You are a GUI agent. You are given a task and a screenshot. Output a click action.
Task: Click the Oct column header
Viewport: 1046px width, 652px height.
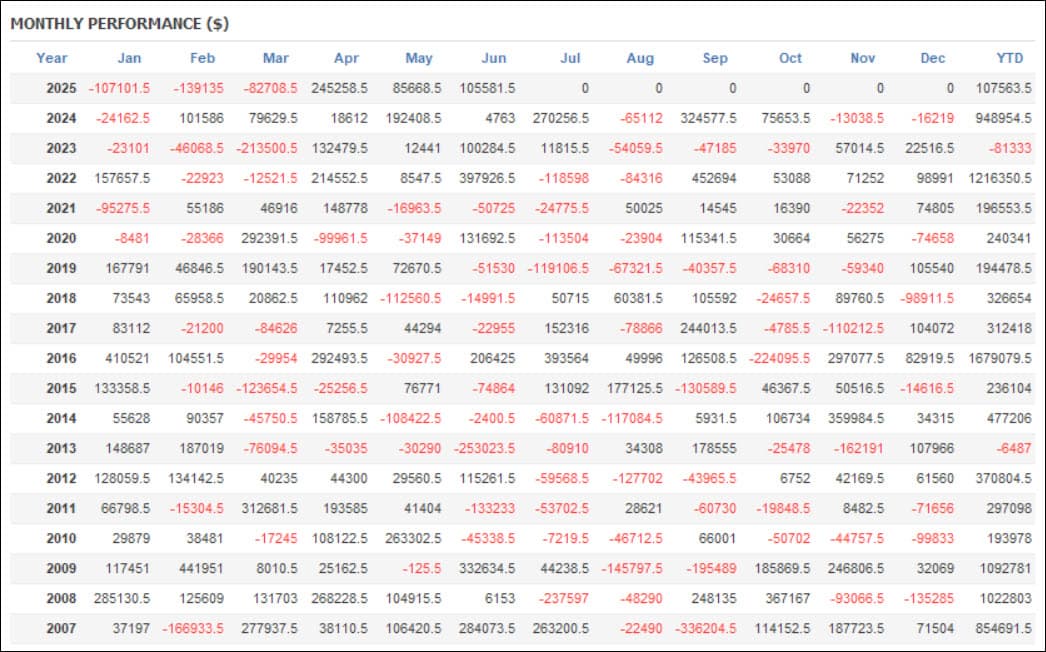coord(791,58)
